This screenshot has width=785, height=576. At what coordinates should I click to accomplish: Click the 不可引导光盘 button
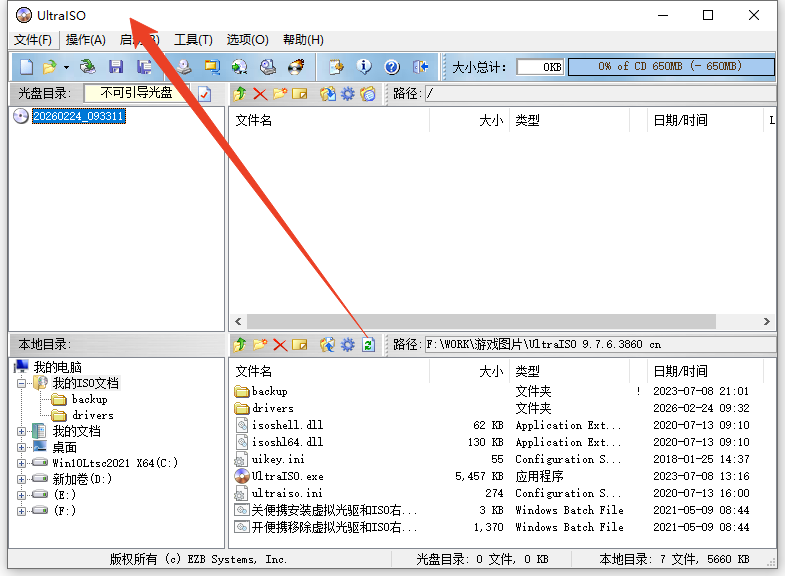point(136,93)
